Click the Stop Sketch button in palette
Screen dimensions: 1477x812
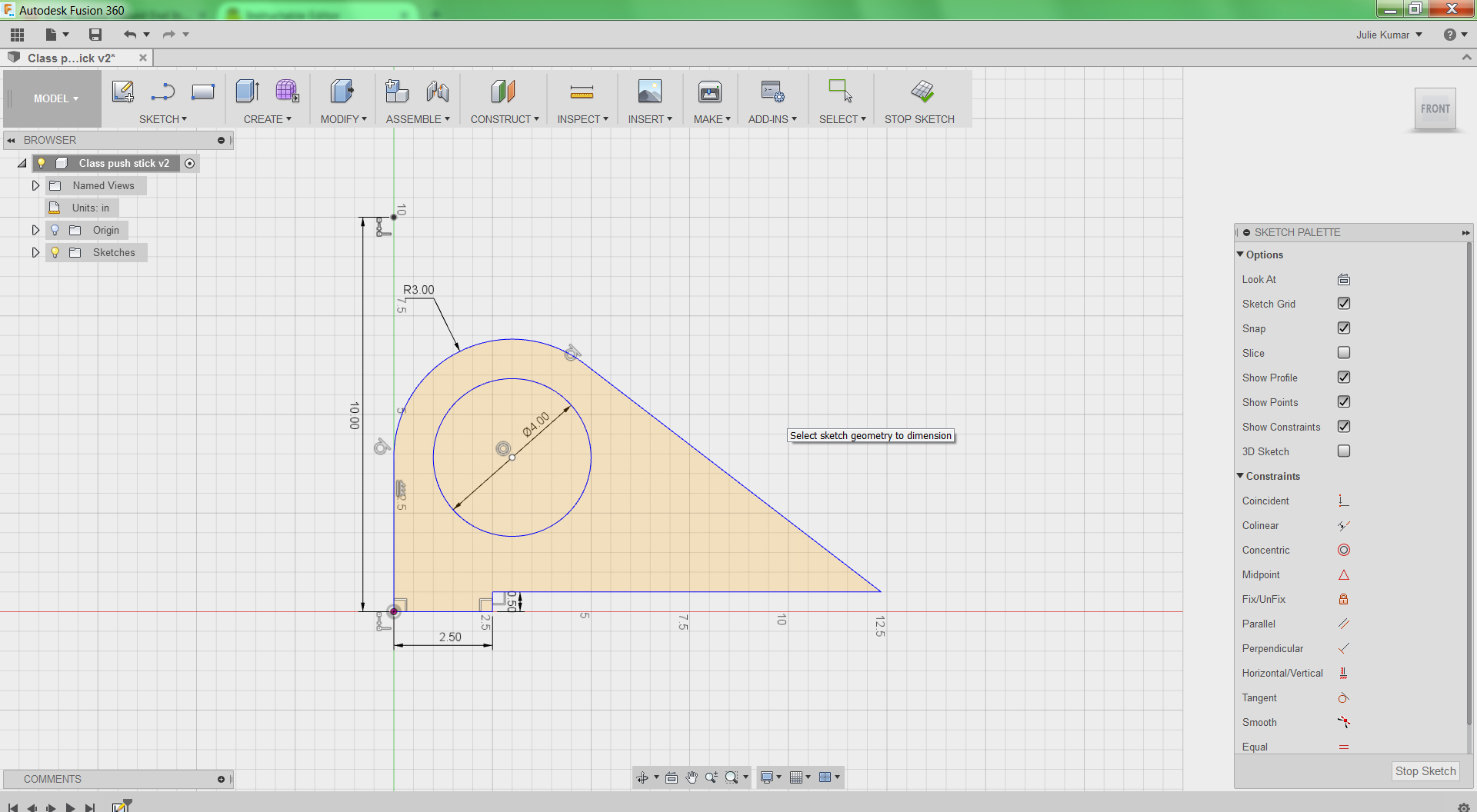coord(1425,771)
